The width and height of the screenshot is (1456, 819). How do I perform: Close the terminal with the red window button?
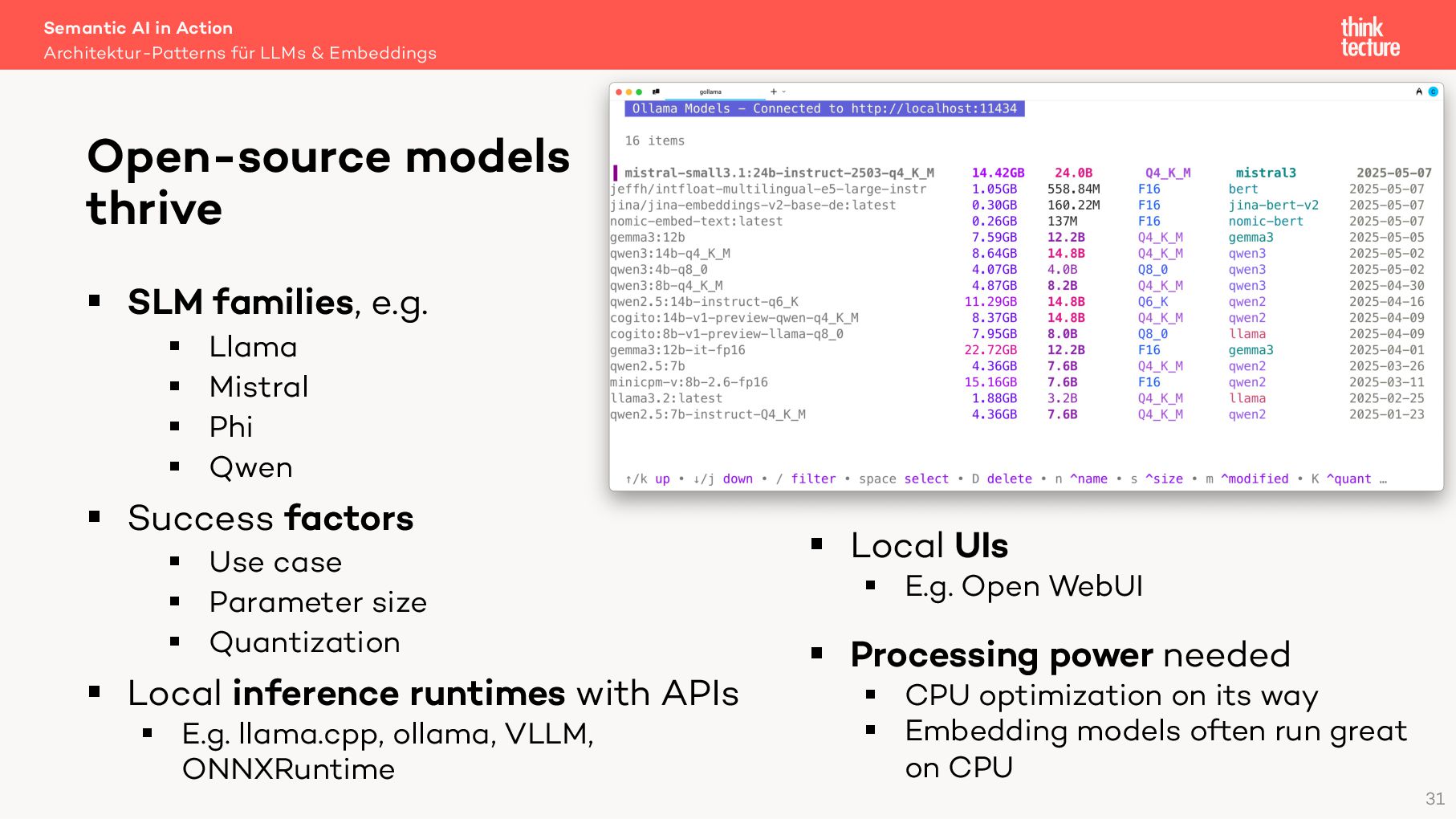619,92
